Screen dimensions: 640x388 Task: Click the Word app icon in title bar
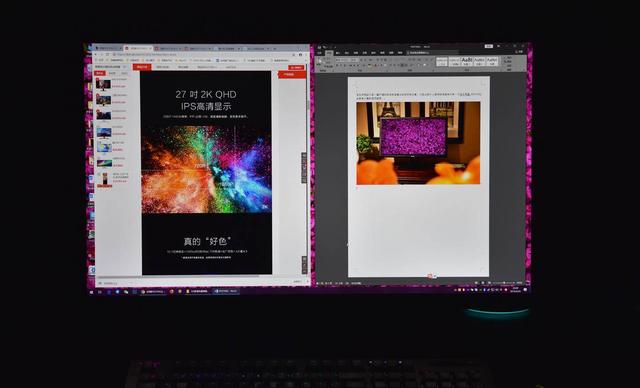319,47
